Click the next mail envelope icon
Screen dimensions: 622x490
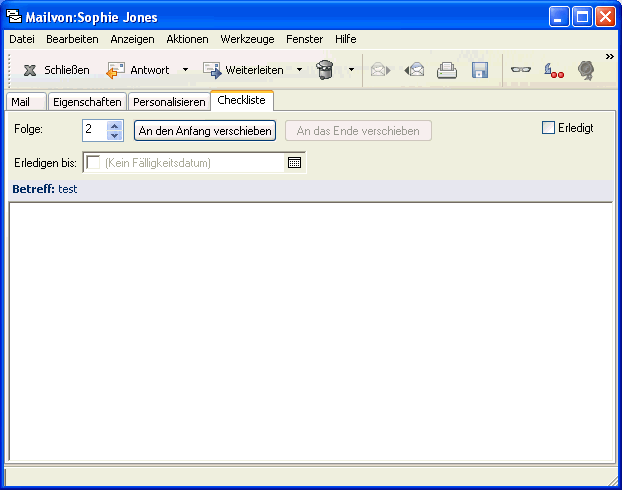(x=380, y=70)
